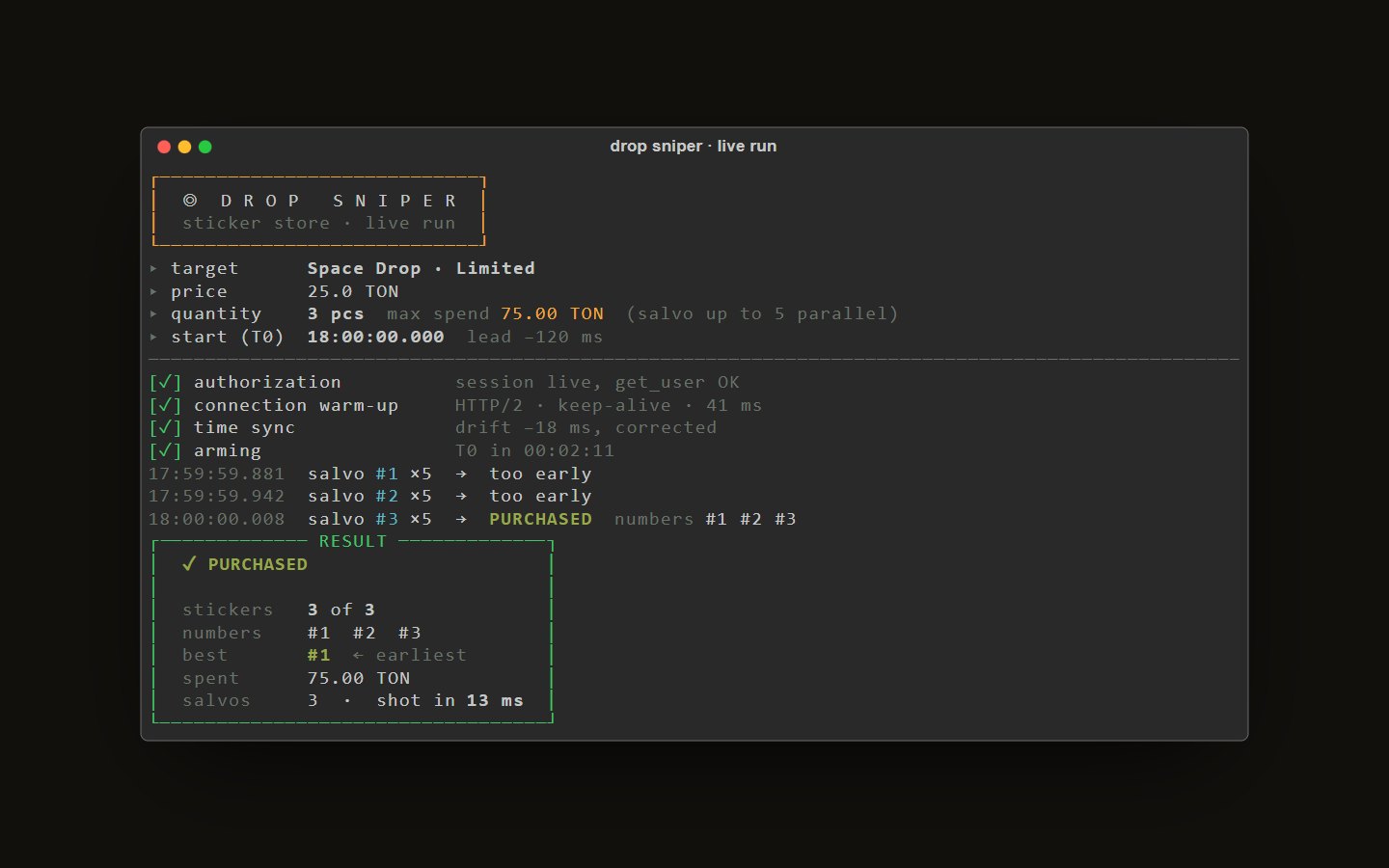Click the "best" label in the RESULT box
Viewport: 1389px width, 868px height.
pyautogui.click(x=204, y=655)
